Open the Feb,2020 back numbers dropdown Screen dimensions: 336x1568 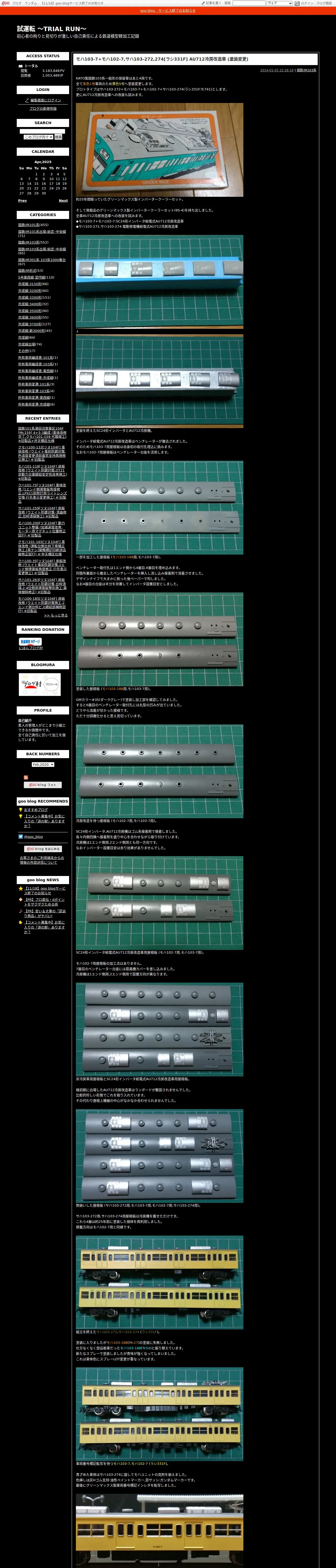coord(43,764)
